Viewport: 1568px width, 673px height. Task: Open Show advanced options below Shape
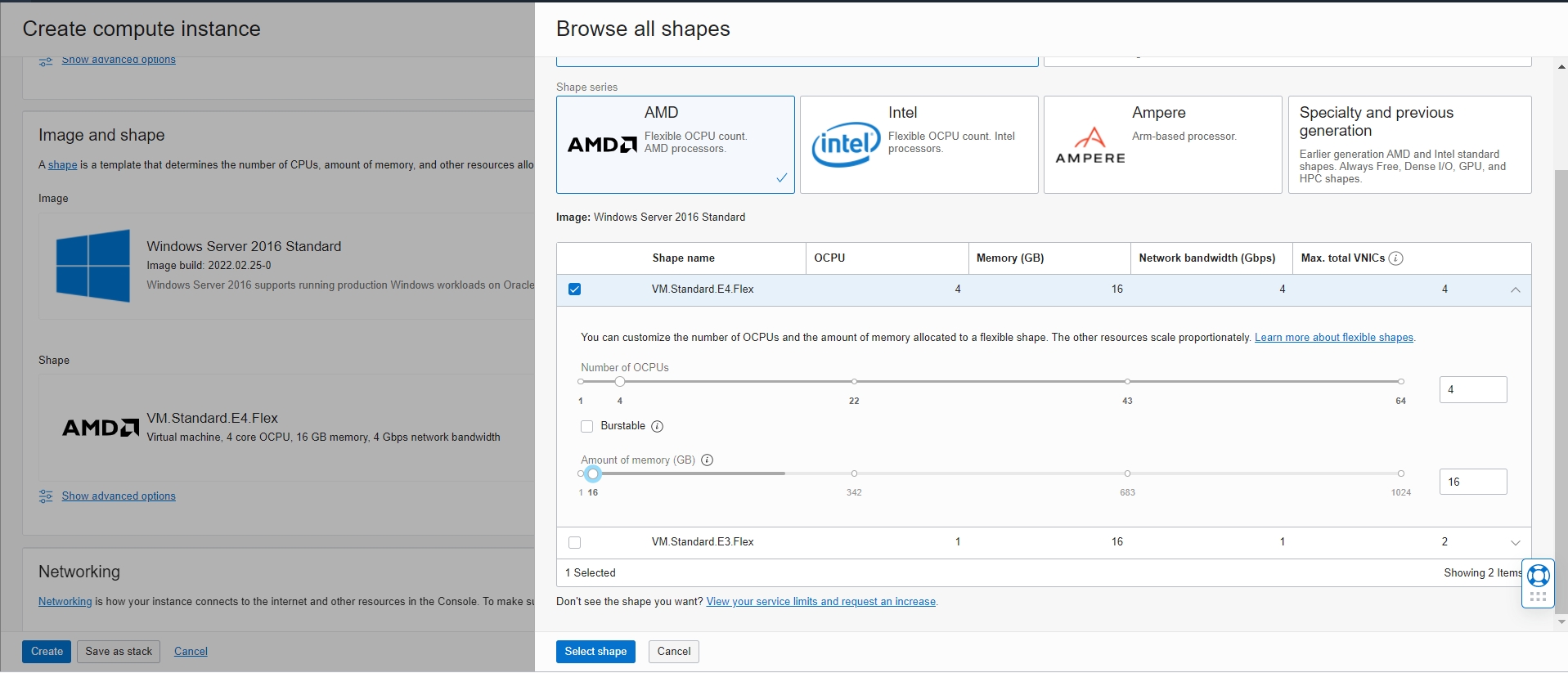tap(119, 496)
